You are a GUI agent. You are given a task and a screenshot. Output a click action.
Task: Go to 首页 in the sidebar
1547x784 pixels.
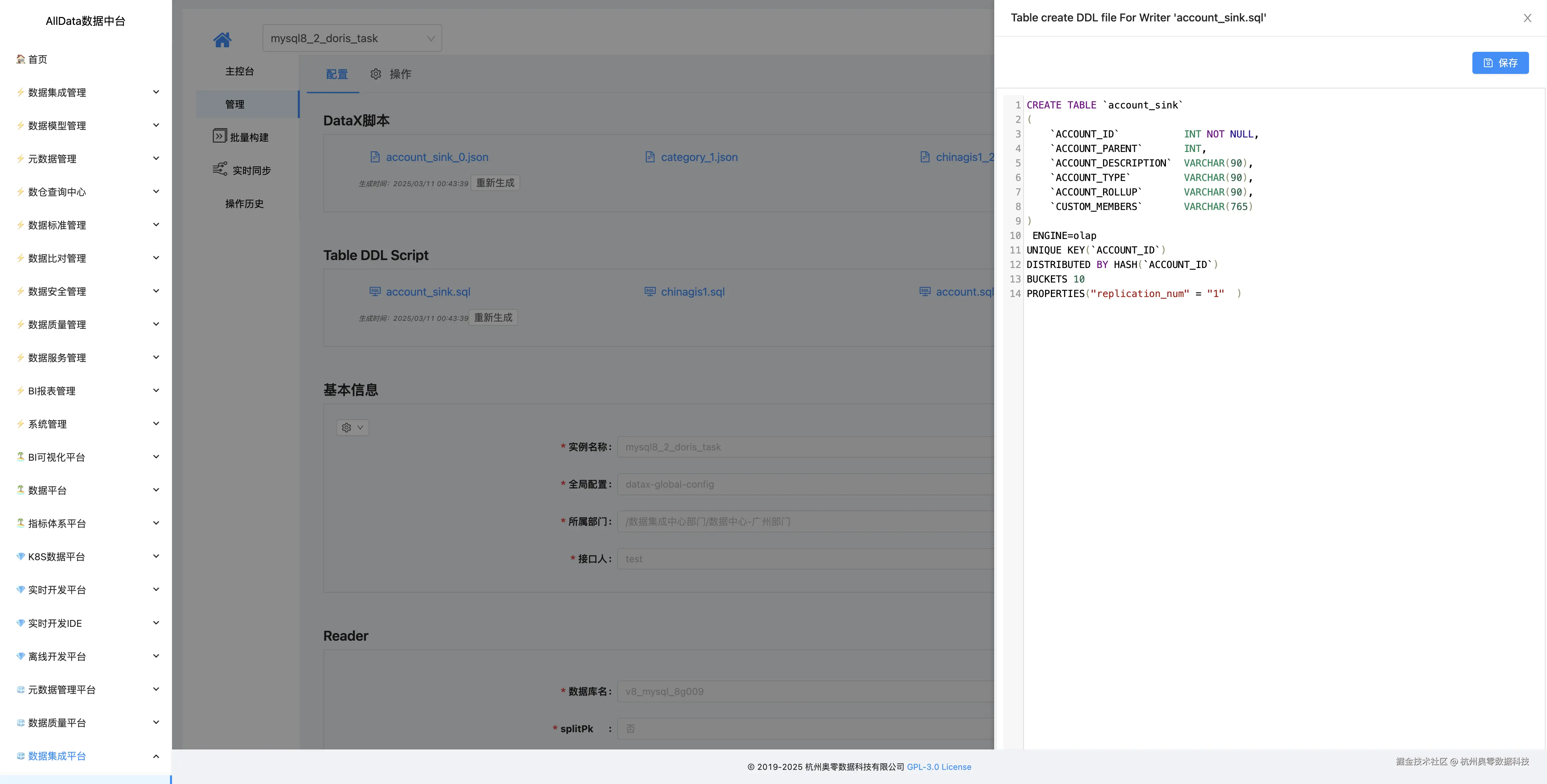tap(37, 59)
